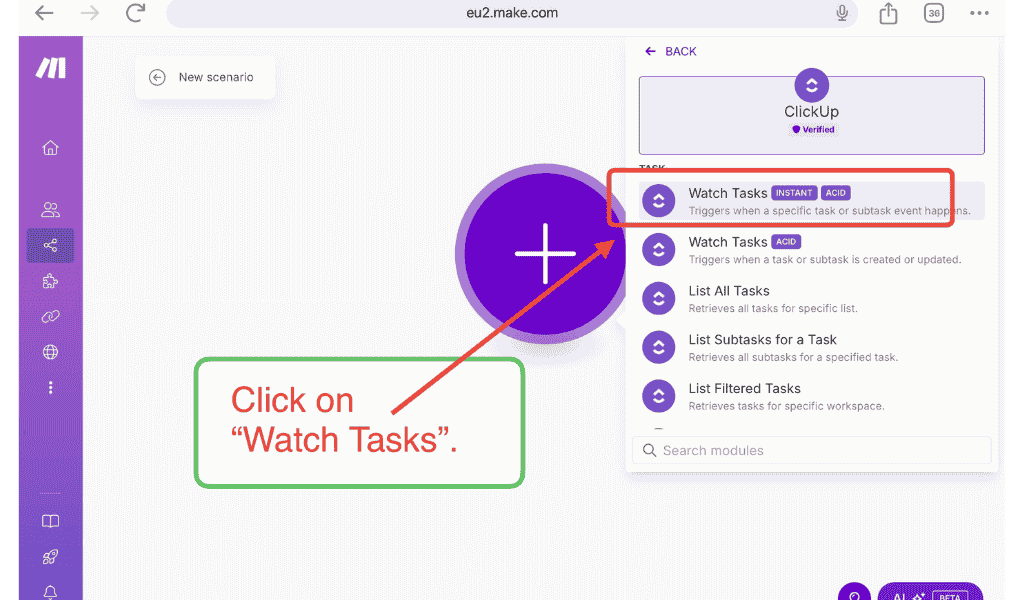Go back in browser history

(x=44, y=12)
